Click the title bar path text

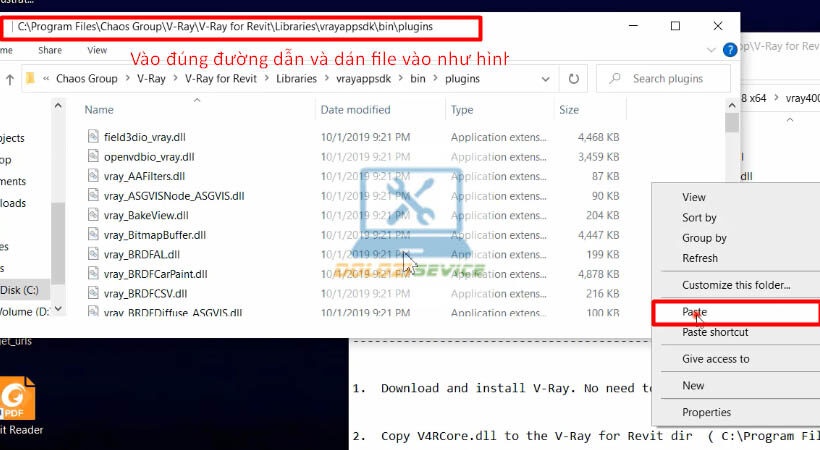coord(225,27)
